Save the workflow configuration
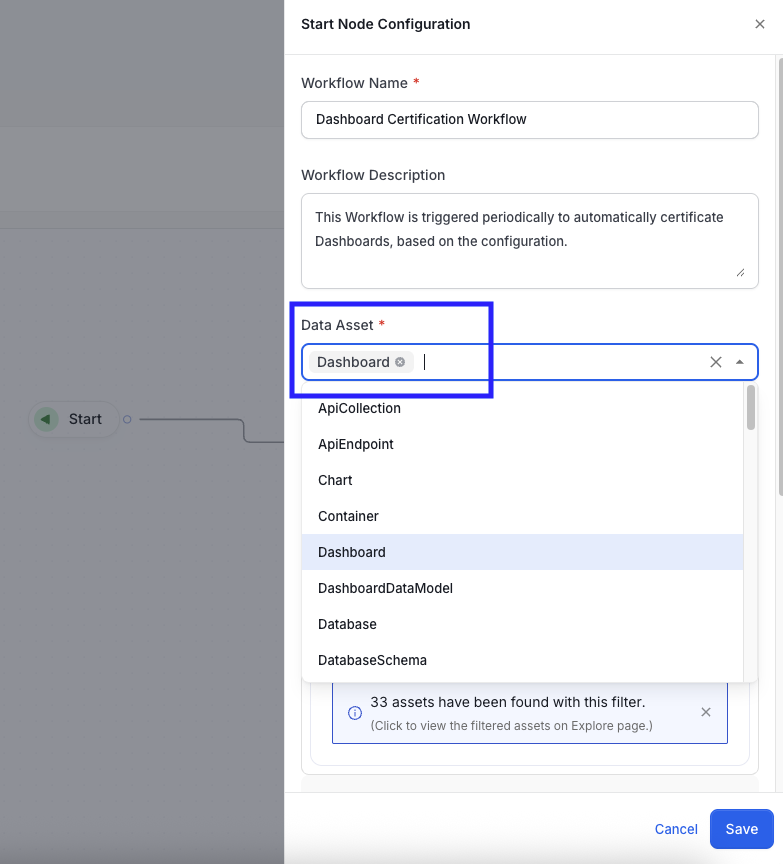Screen dimensions: 783x864 pyautogui.click(x=741, y=829)
